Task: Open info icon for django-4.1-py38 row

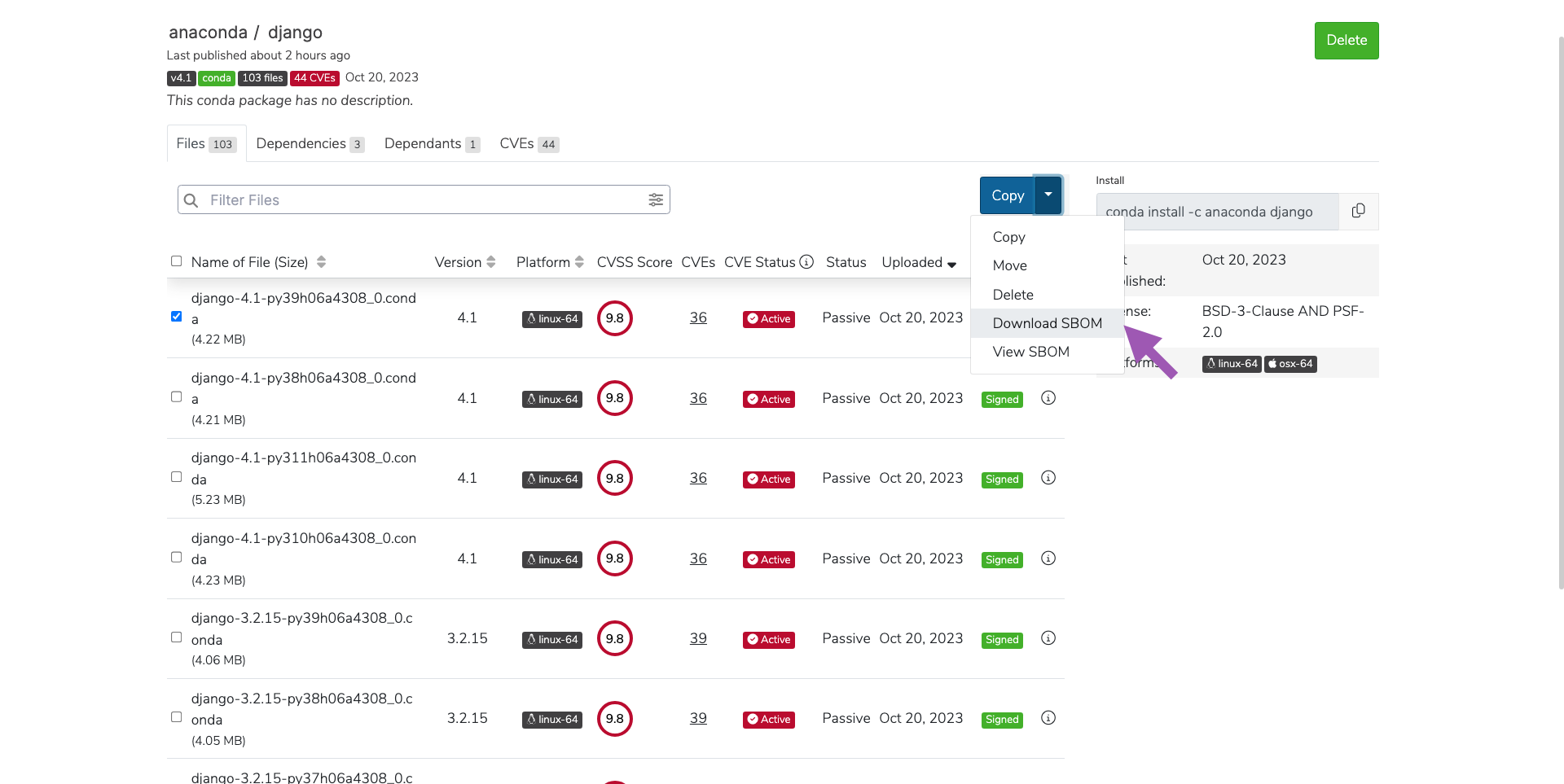Action: [x=1048, y=398]
